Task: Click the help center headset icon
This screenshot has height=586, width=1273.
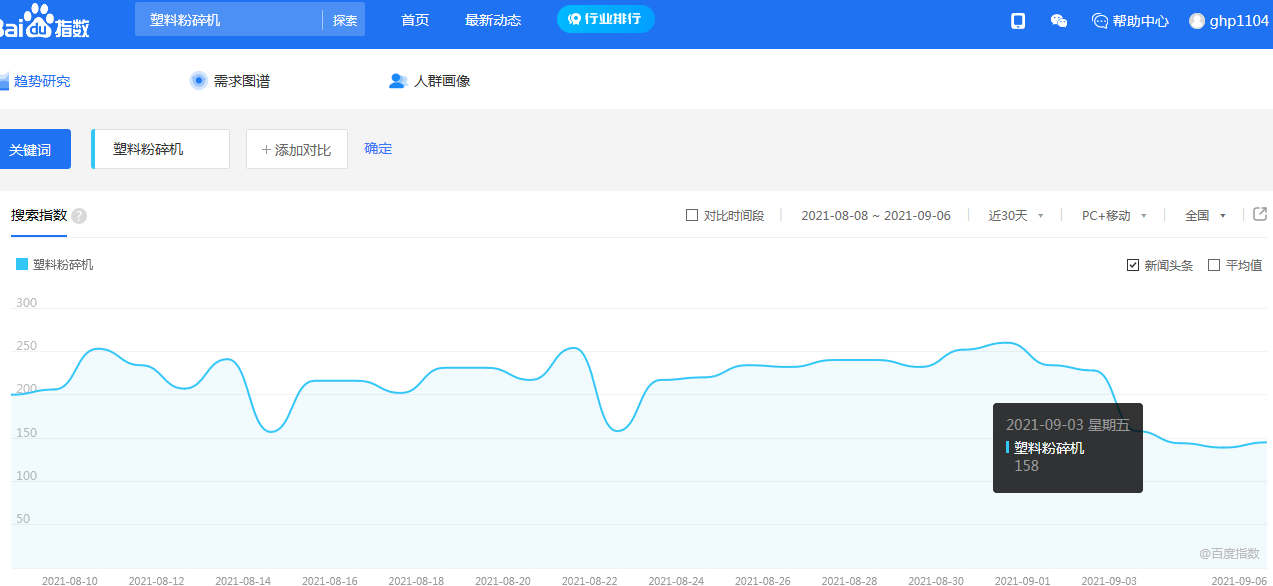Action: pyautogui.click(x=1100, y=21)
